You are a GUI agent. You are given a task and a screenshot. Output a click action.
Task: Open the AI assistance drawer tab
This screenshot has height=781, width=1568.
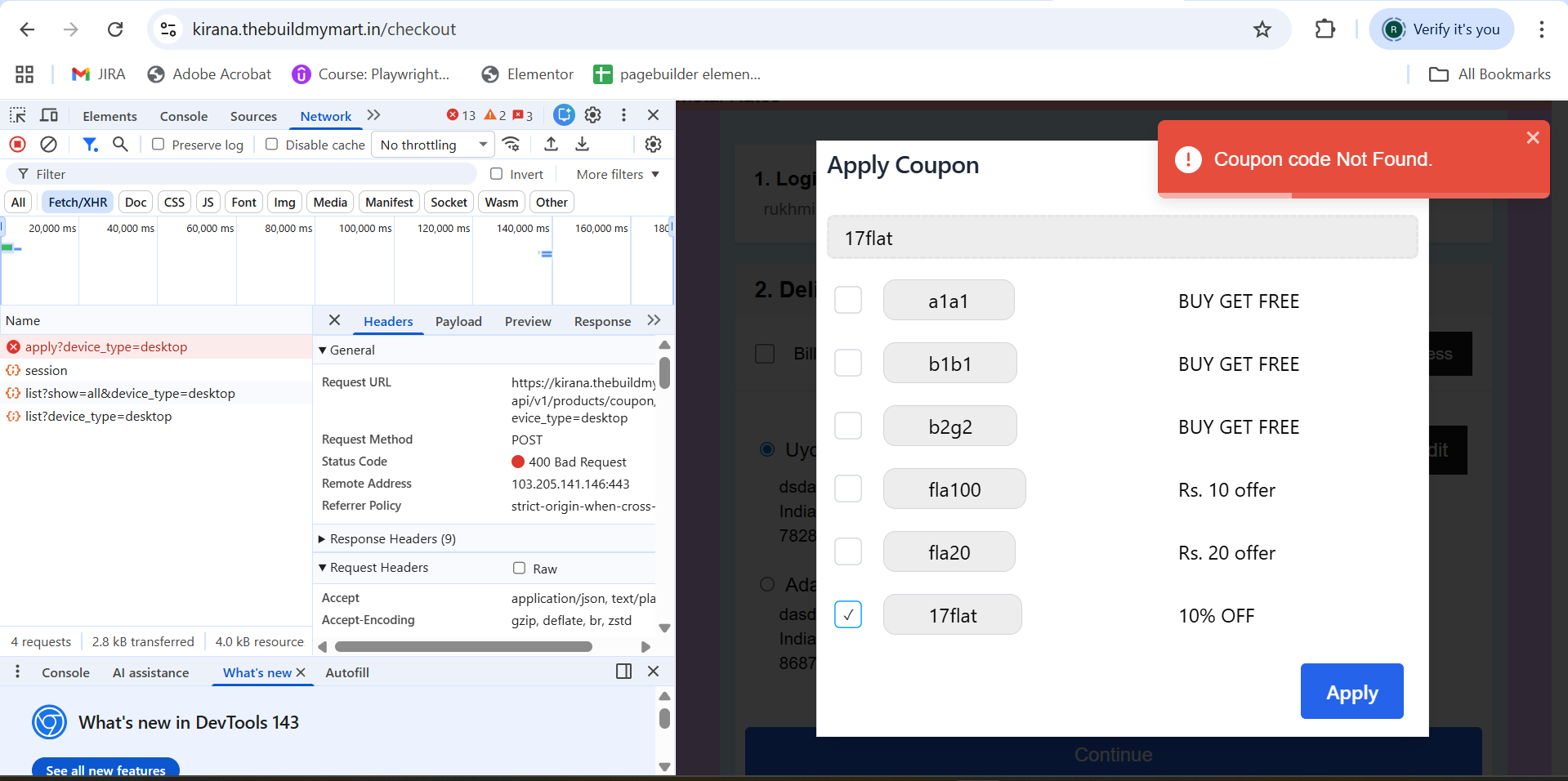pyautogui.click(x=150, y=673)
